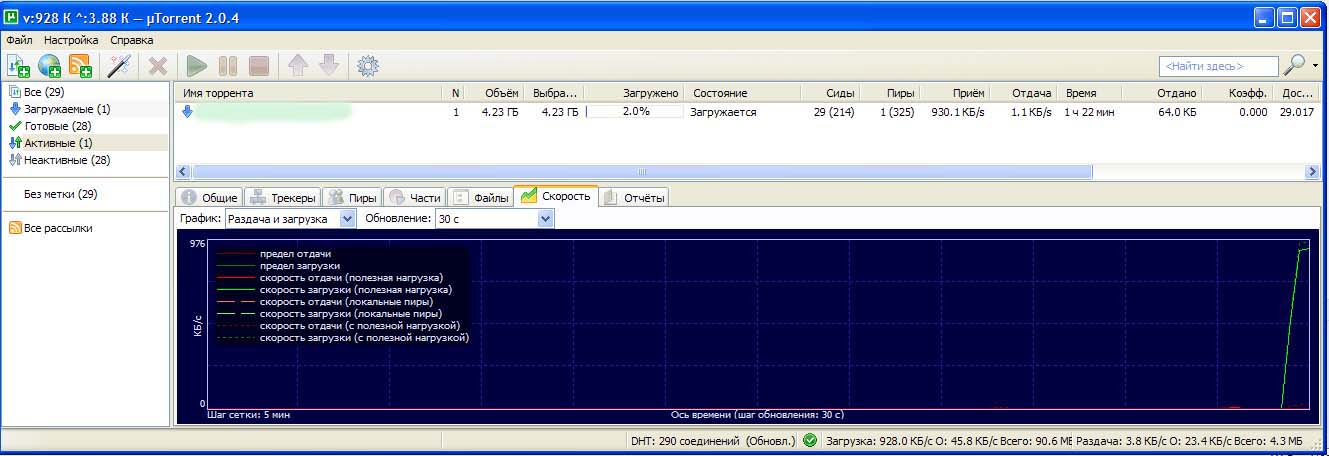Open search engine dropdown beside magnifier
This screenshot has height=456, width=1329.
coord(1315,66)
